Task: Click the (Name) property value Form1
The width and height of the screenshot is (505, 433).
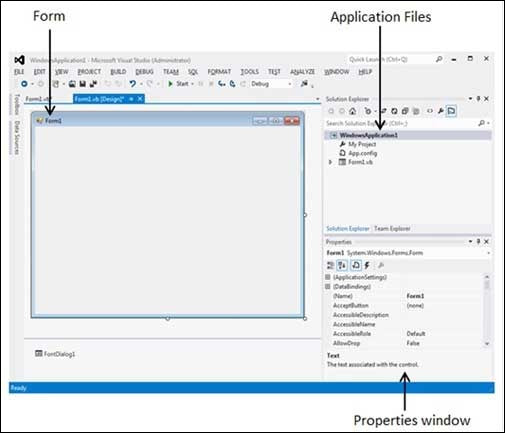Action: pyautogui.click(x=415, y=296)
